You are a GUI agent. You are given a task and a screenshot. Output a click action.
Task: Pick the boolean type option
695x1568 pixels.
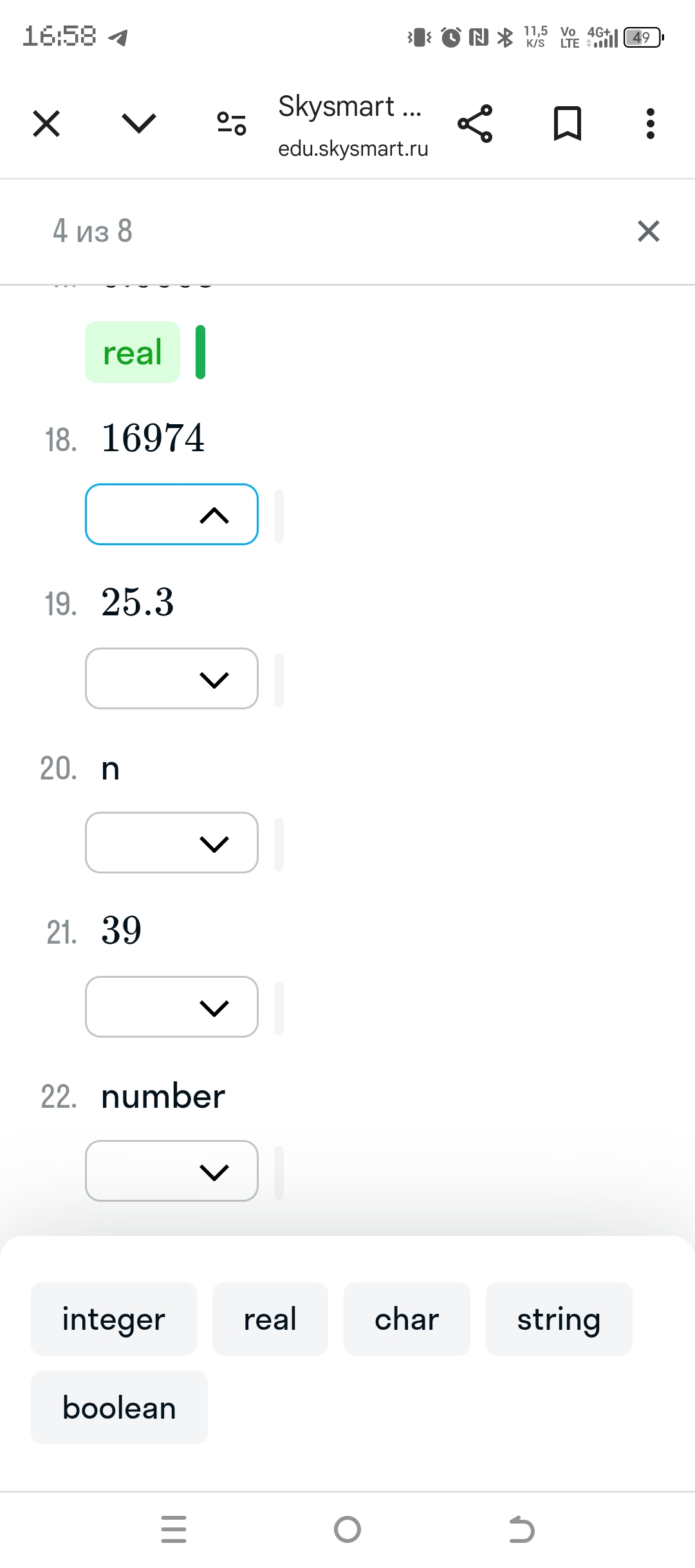click(x=119, y=1408)
